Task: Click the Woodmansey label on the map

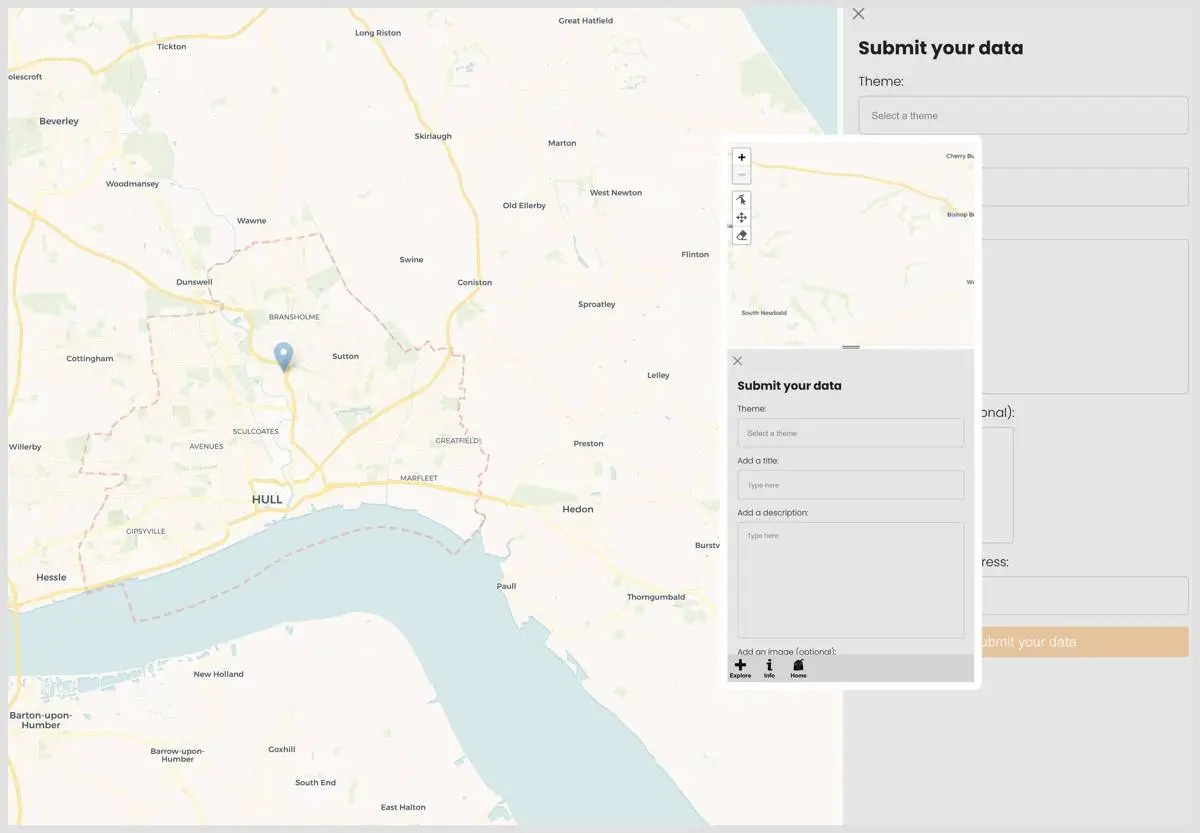Action: tap(132, 184)
